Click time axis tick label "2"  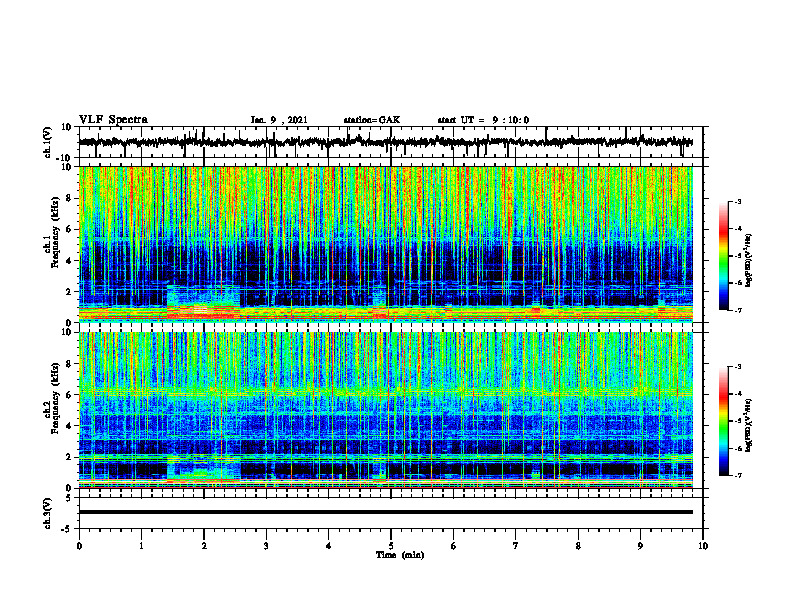tap(204, 546)
